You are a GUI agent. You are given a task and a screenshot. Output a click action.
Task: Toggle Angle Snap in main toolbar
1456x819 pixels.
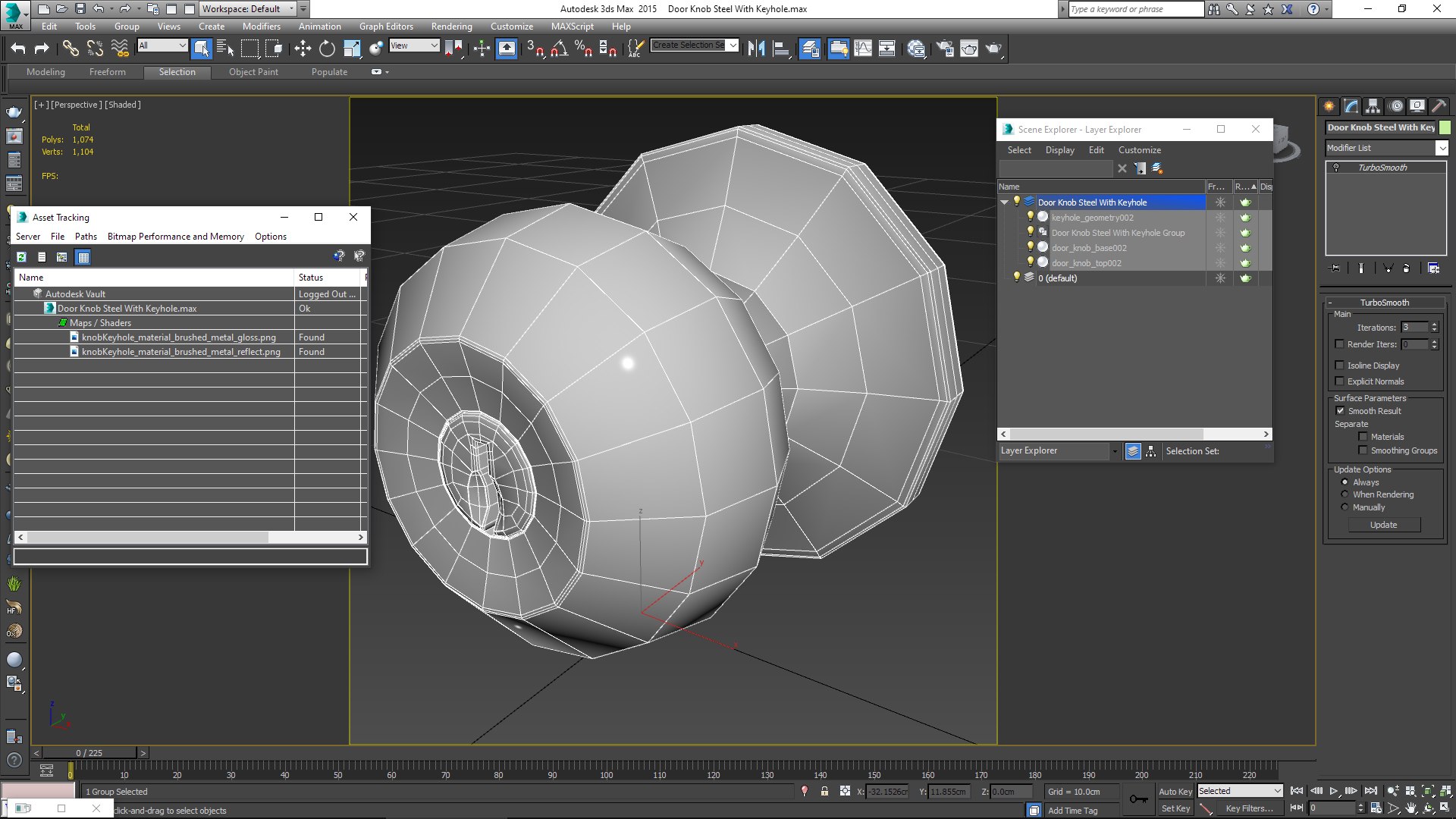pyautogui.click(x=560, y=49)
